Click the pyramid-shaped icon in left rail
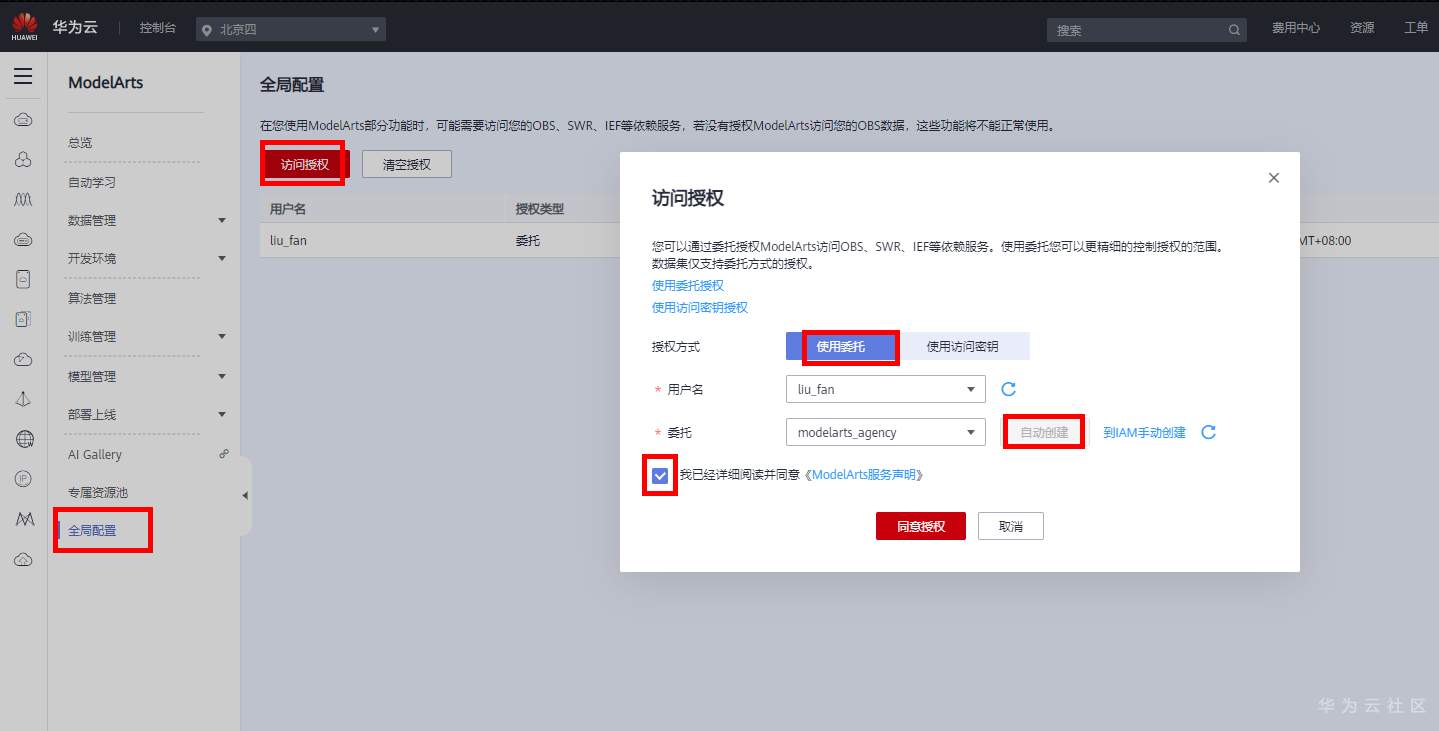Viewport: 1439px width, 731px height. coord(23,399)
